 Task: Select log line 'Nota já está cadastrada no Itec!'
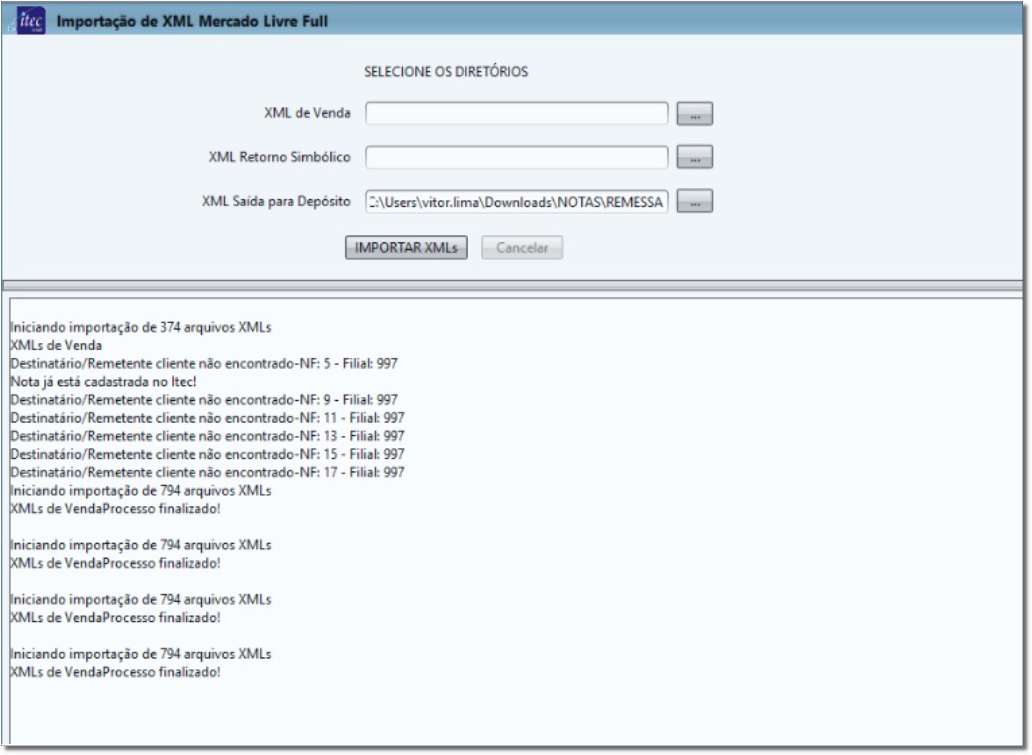(x=103, y=382)
